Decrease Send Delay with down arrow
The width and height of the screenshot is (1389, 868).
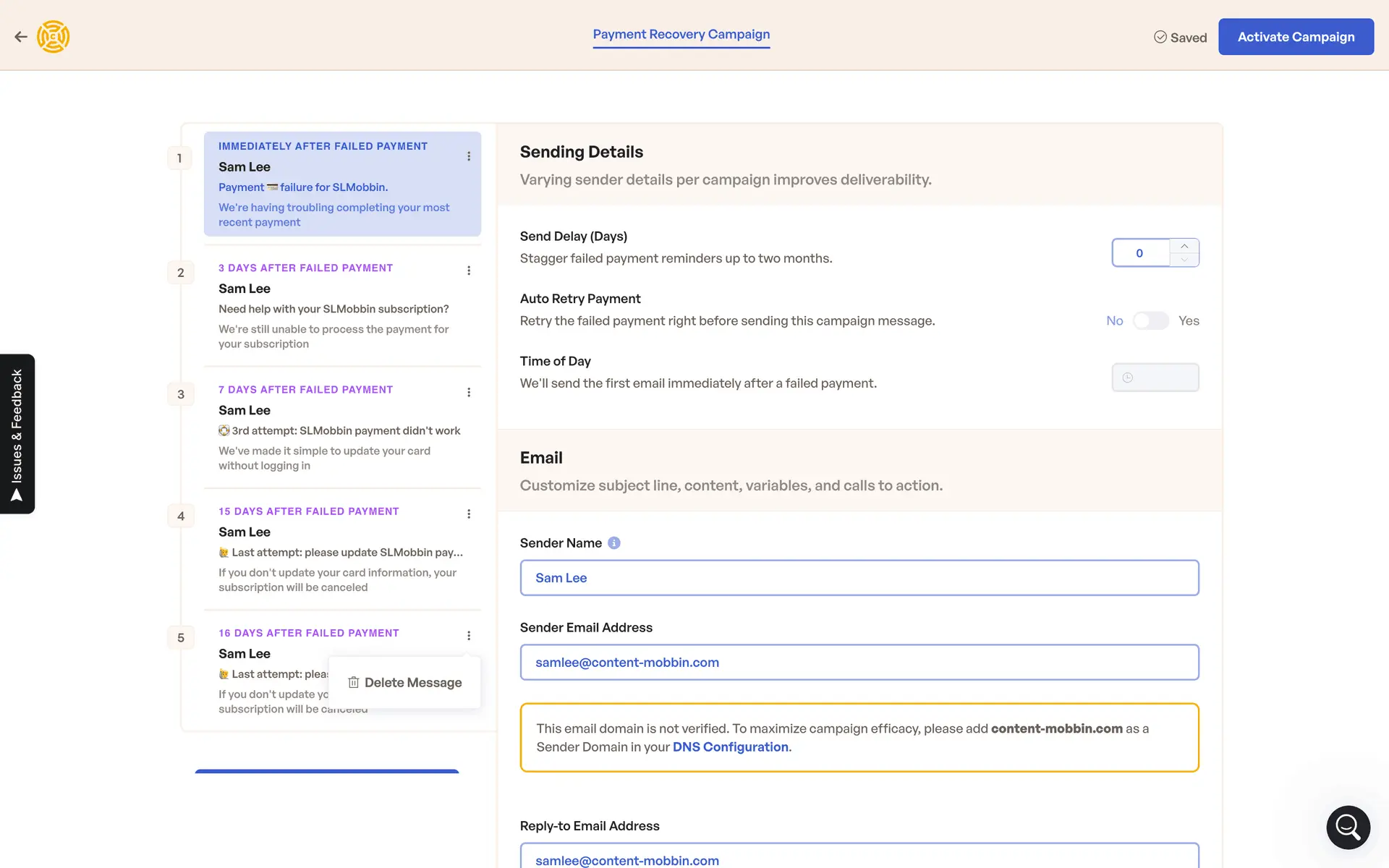pos(1184,260)
